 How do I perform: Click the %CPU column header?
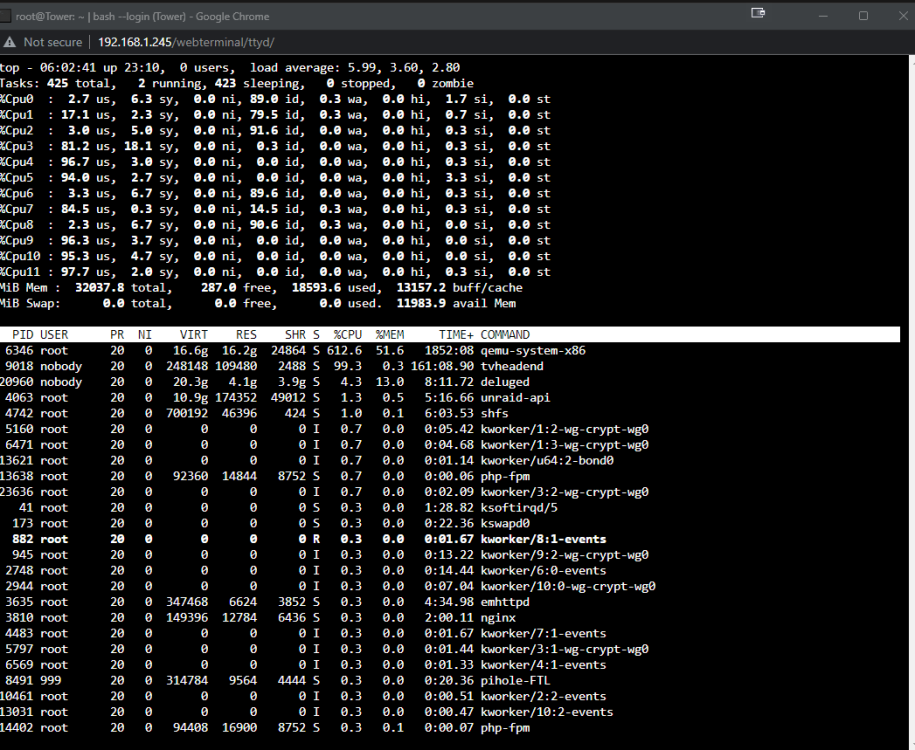[x=348, y=334]
